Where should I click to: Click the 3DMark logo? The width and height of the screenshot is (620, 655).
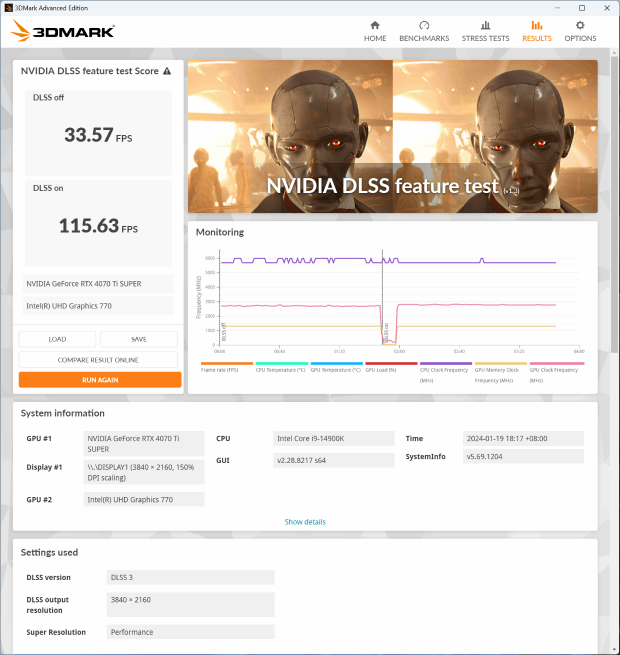pos(62,31)
